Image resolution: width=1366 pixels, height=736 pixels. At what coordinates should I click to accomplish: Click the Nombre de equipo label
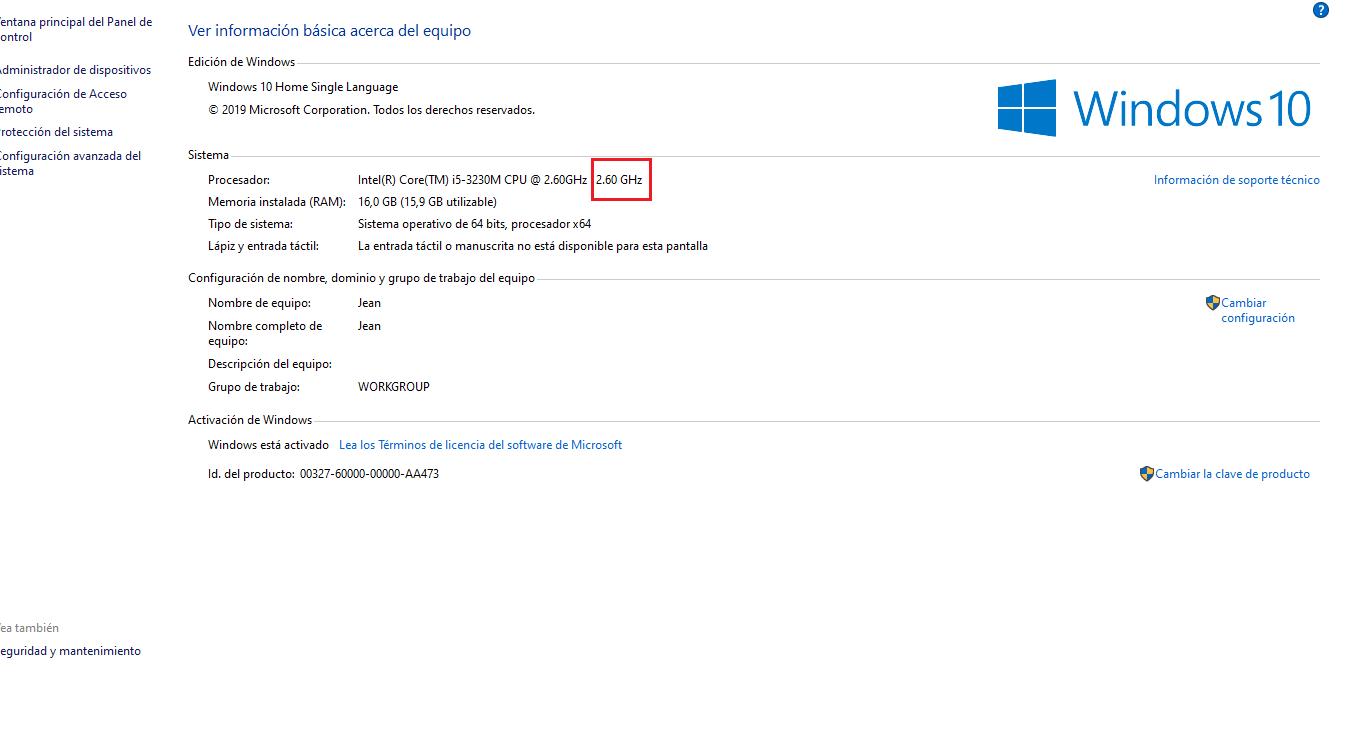259,303
